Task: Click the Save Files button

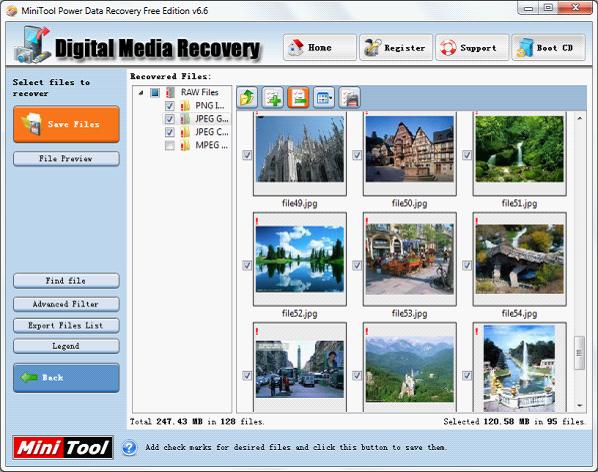Action: [66, 124]
